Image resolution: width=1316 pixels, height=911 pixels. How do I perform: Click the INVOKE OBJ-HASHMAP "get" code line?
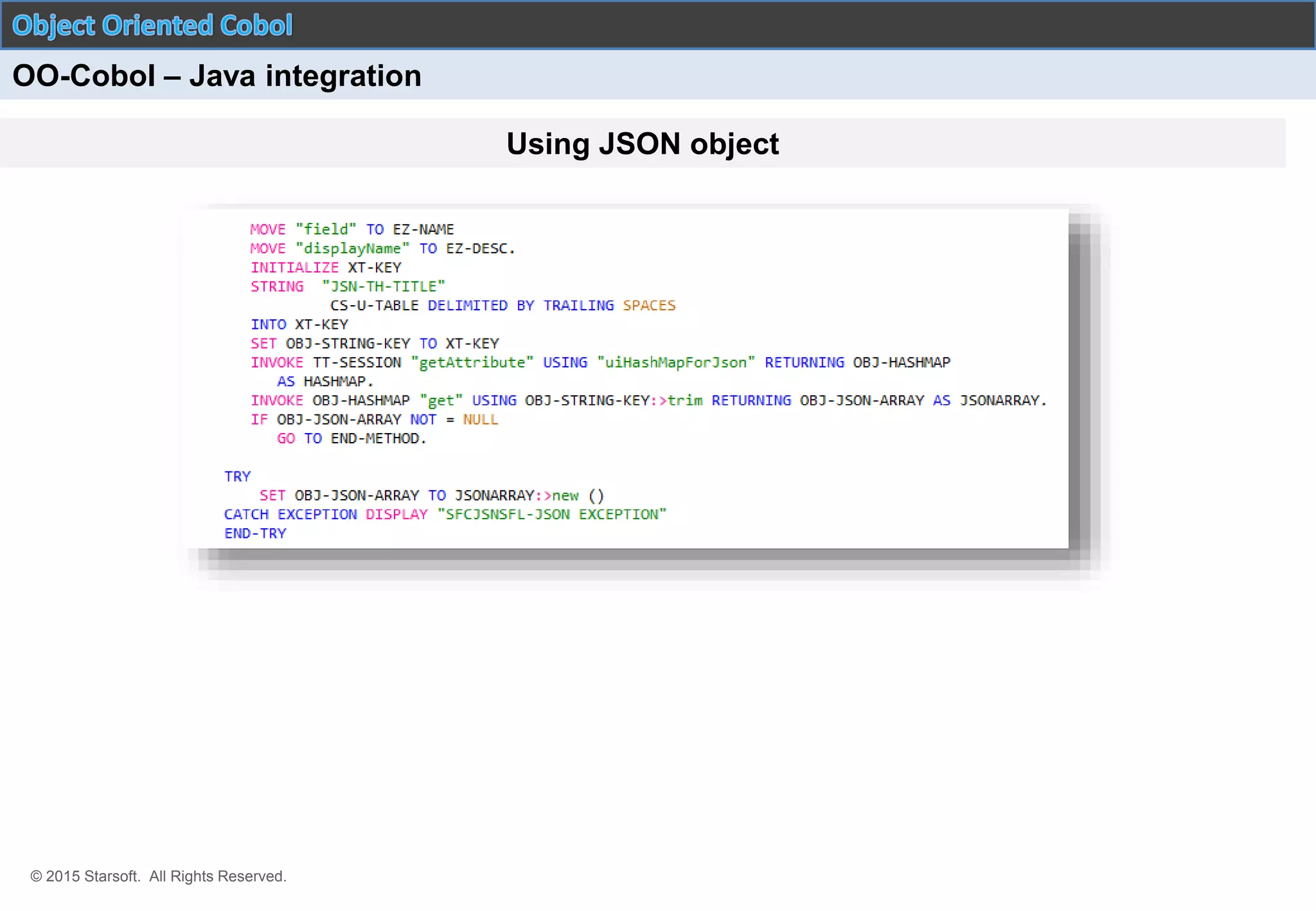pyautogui.click(x=649, y=400)
